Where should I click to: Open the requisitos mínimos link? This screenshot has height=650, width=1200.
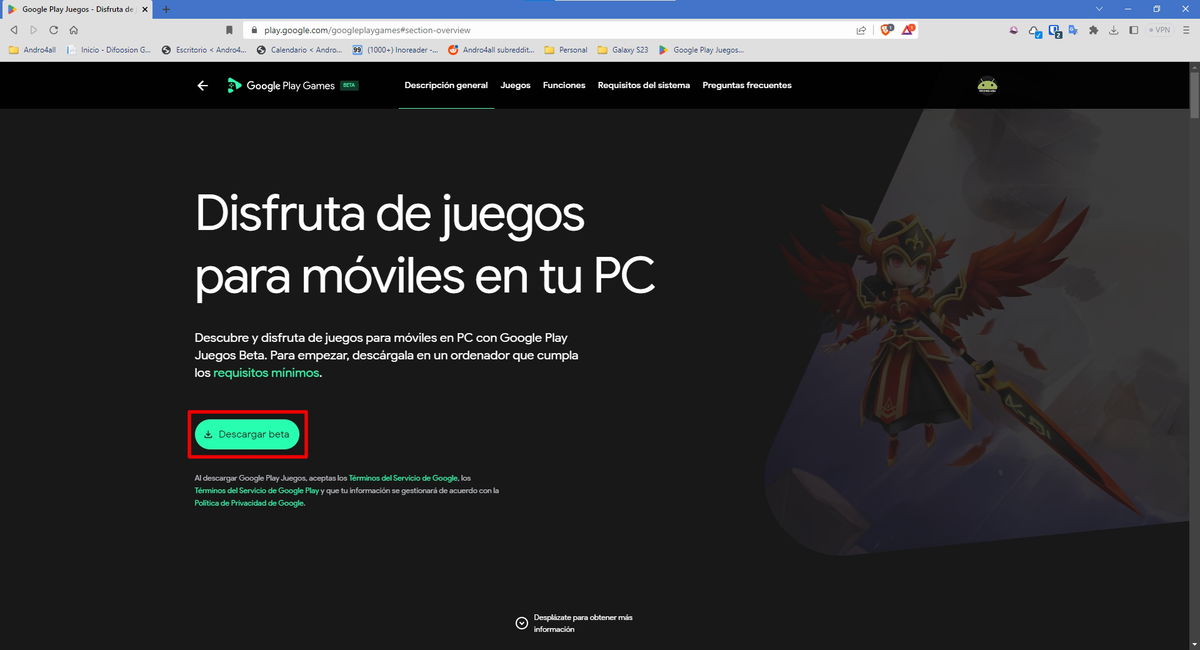point(264,372)
